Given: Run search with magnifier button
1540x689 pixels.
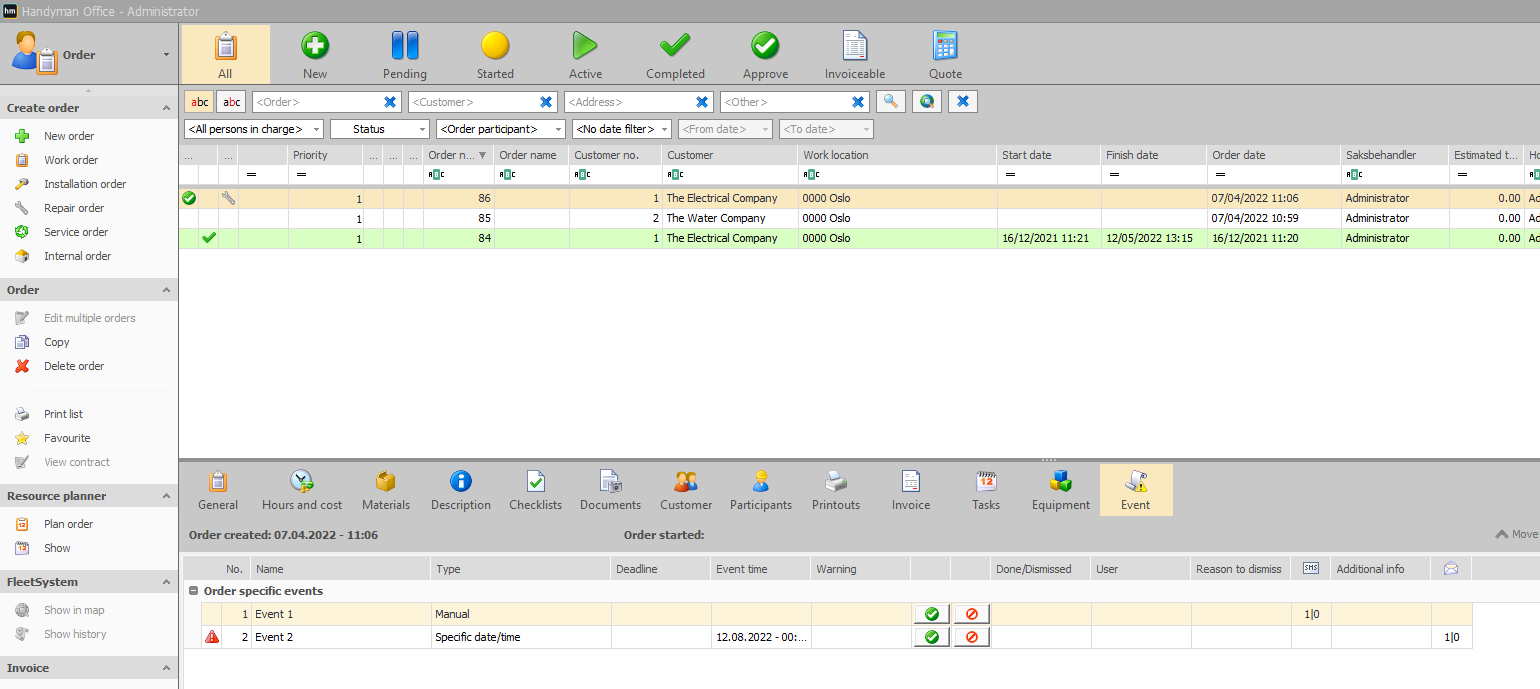Looking at the screenshot, I should 891,101.
